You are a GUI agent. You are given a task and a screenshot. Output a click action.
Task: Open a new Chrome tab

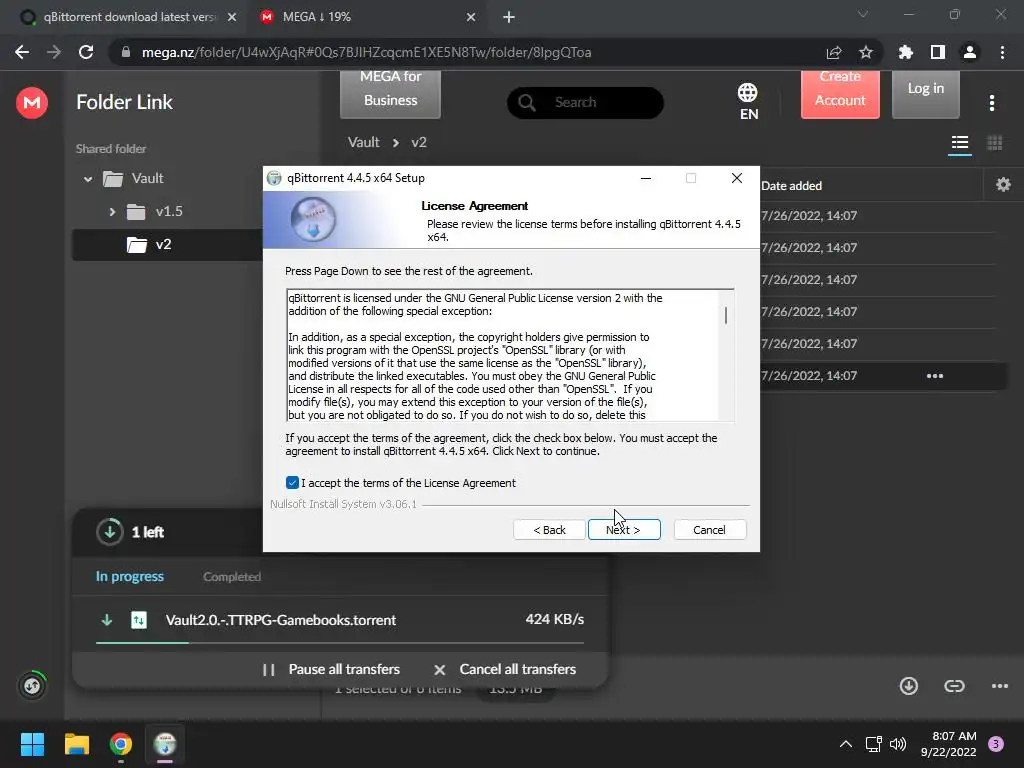tap(509, 17)
